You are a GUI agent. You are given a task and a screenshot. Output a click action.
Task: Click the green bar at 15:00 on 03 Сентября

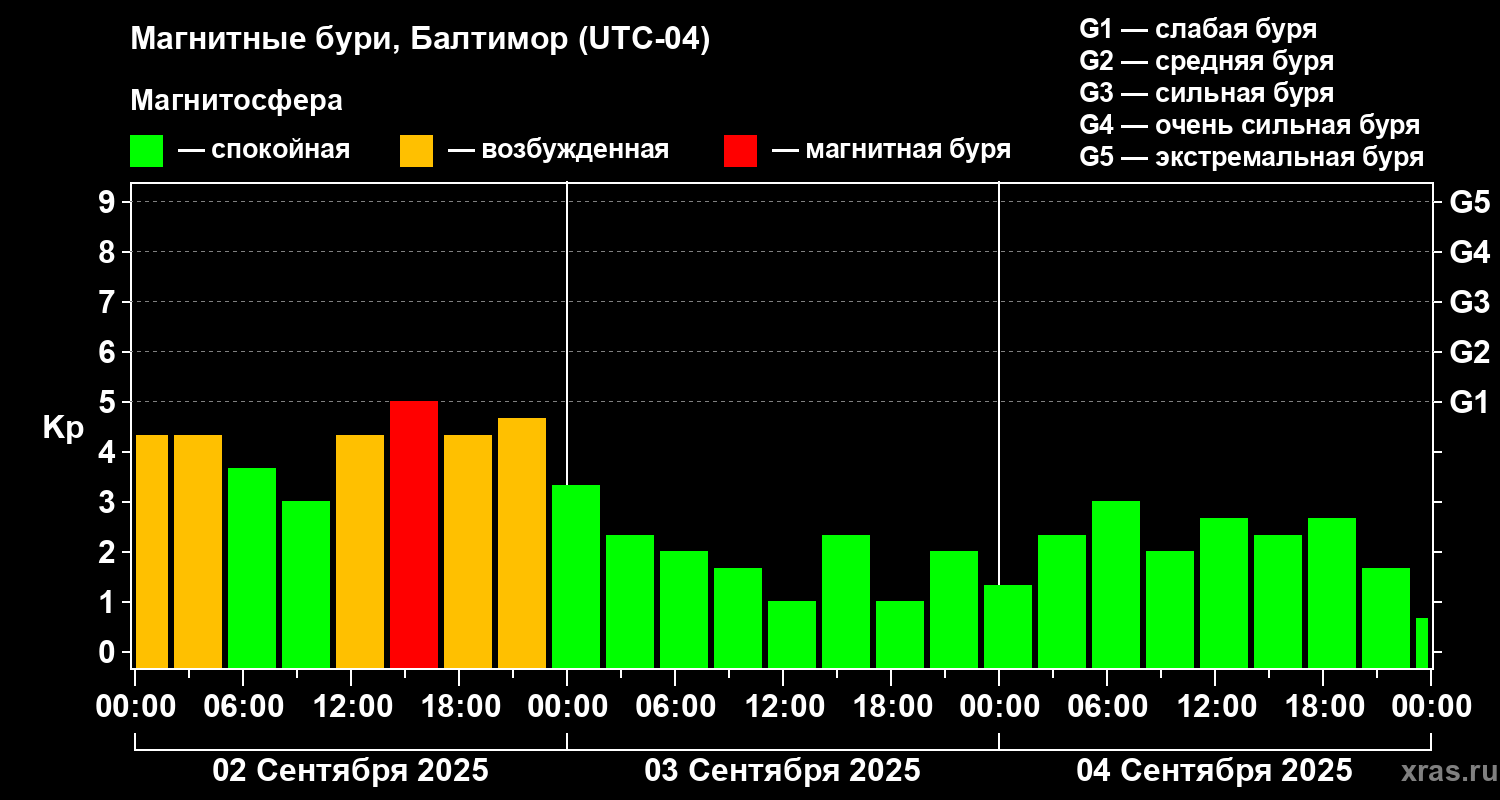(846, 601)
